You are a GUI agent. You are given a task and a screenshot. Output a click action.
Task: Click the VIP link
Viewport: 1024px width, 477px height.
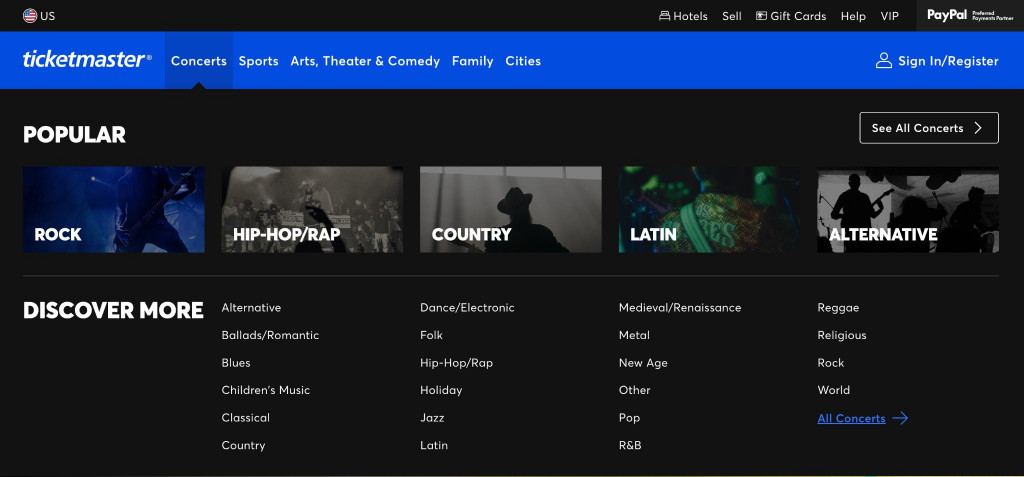point(889,16)
